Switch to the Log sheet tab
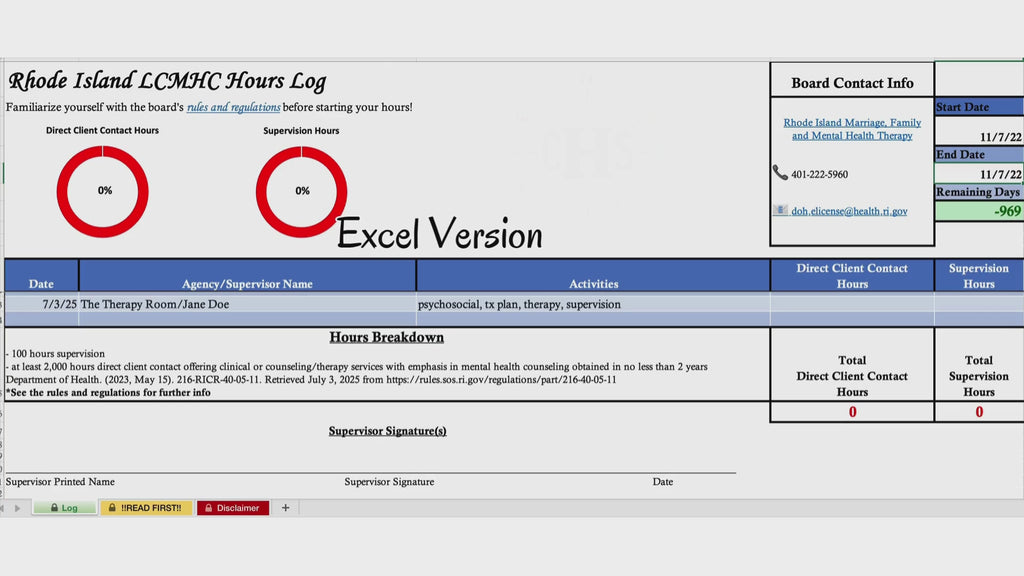 (x=65, y=507)
